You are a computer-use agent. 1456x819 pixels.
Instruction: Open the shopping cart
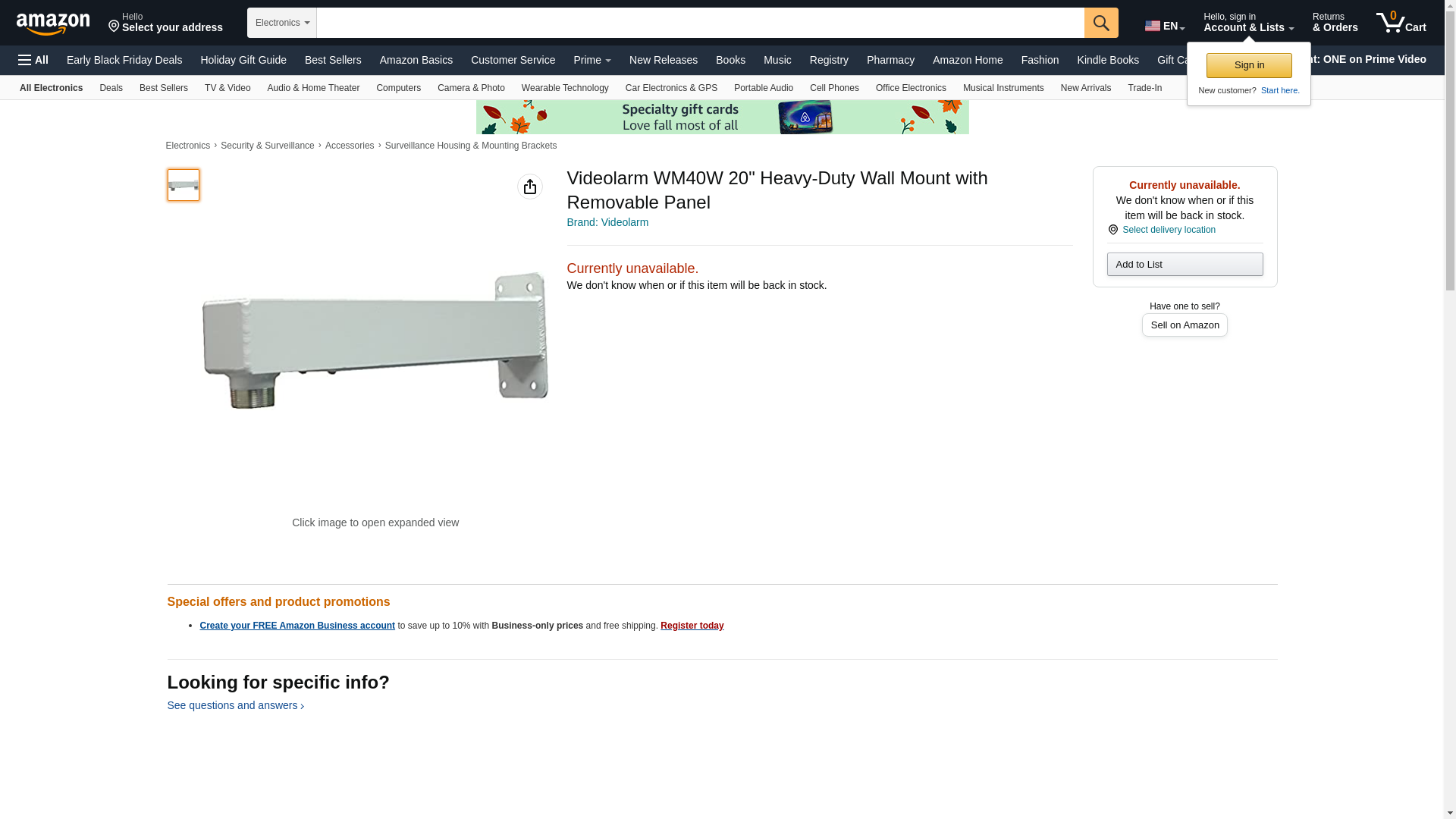[1401, 23]
